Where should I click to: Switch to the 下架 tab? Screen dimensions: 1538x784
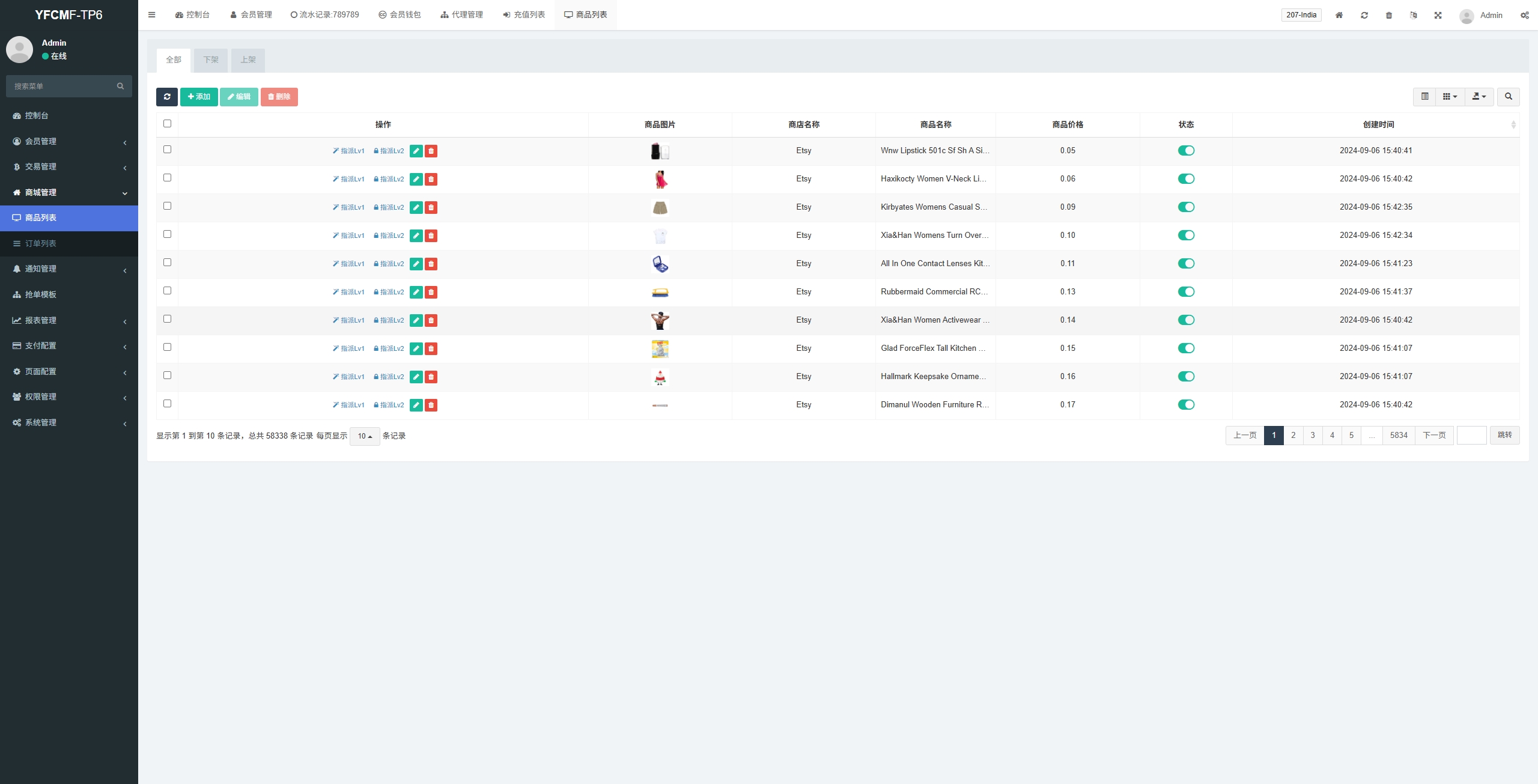(x=211, y=60)
